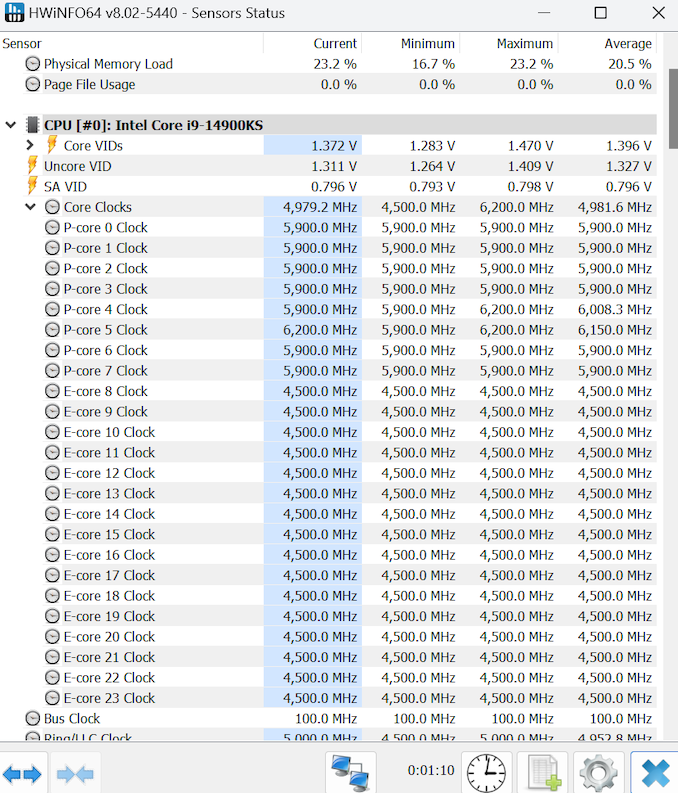Click the clock reset timer icon

pos(486,773)
